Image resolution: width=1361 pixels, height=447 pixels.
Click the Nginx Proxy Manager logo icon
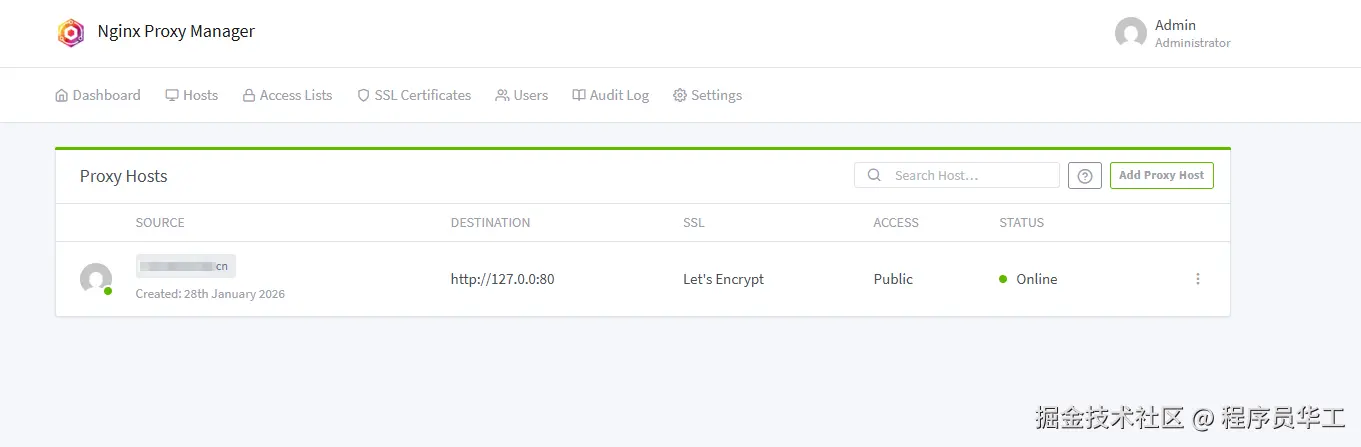70,32
